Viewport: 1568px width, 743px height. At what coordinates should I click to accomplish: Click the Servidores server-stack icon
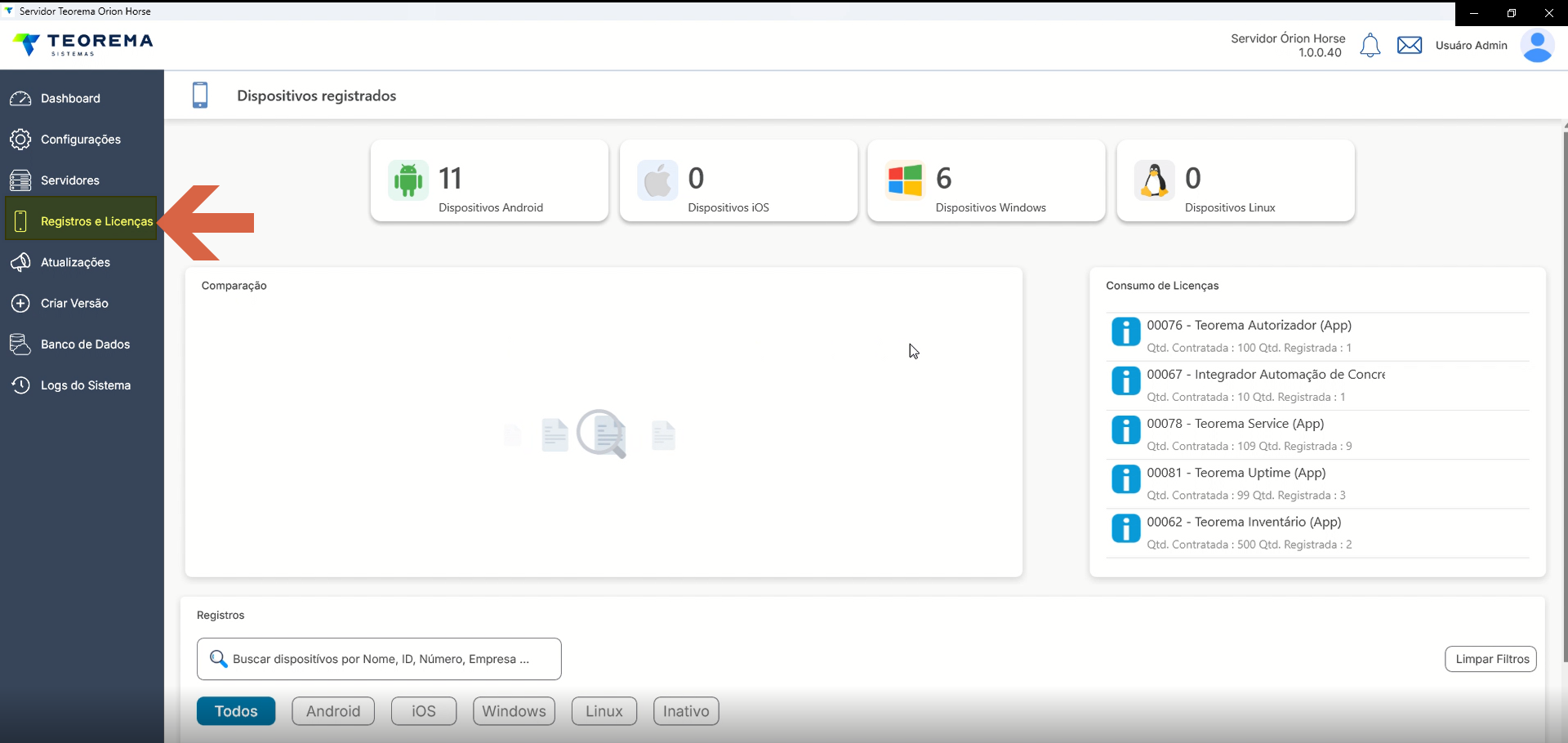[20, 180]
